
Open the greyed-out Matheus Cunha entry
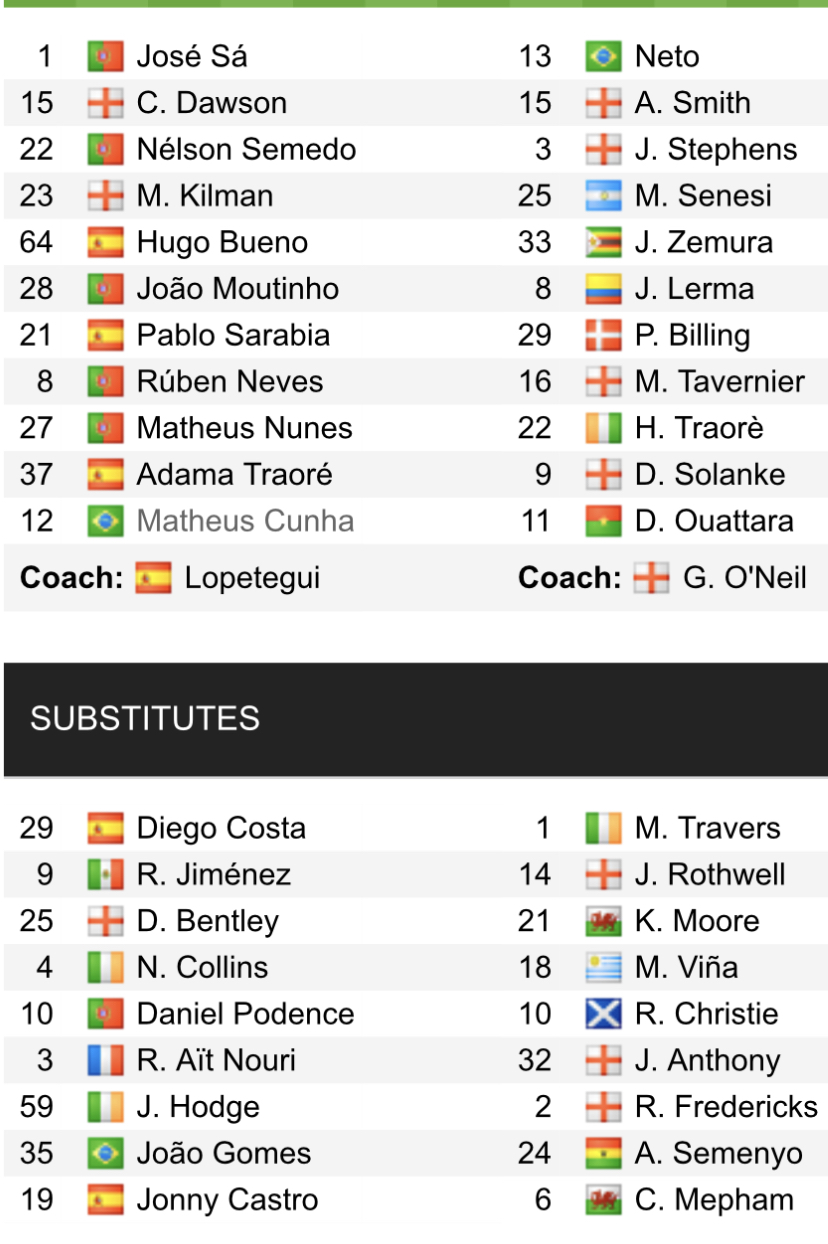tap(245, 521)
